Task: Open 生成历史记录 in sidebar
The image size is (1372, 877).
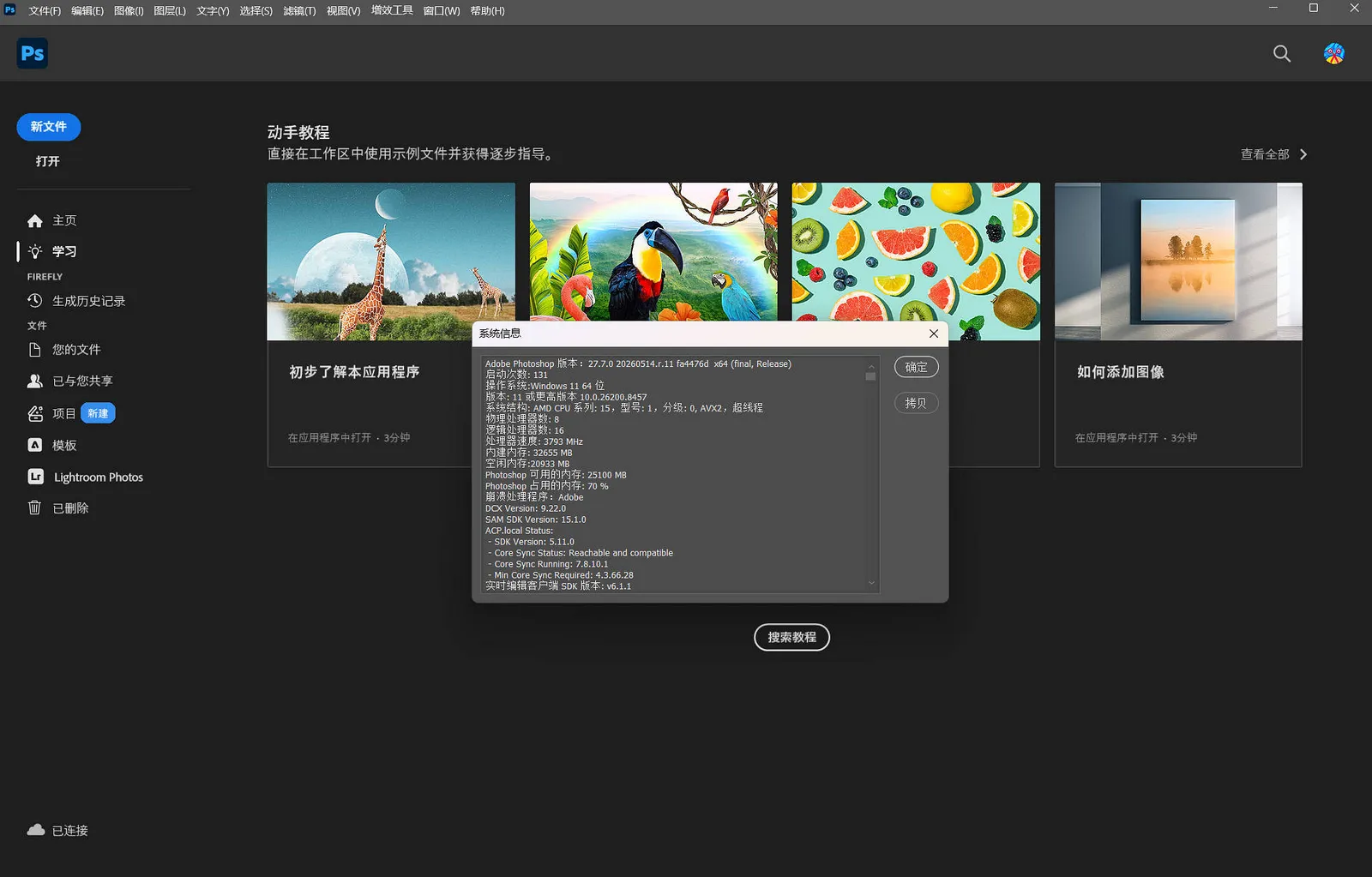Action: [88, 301]
